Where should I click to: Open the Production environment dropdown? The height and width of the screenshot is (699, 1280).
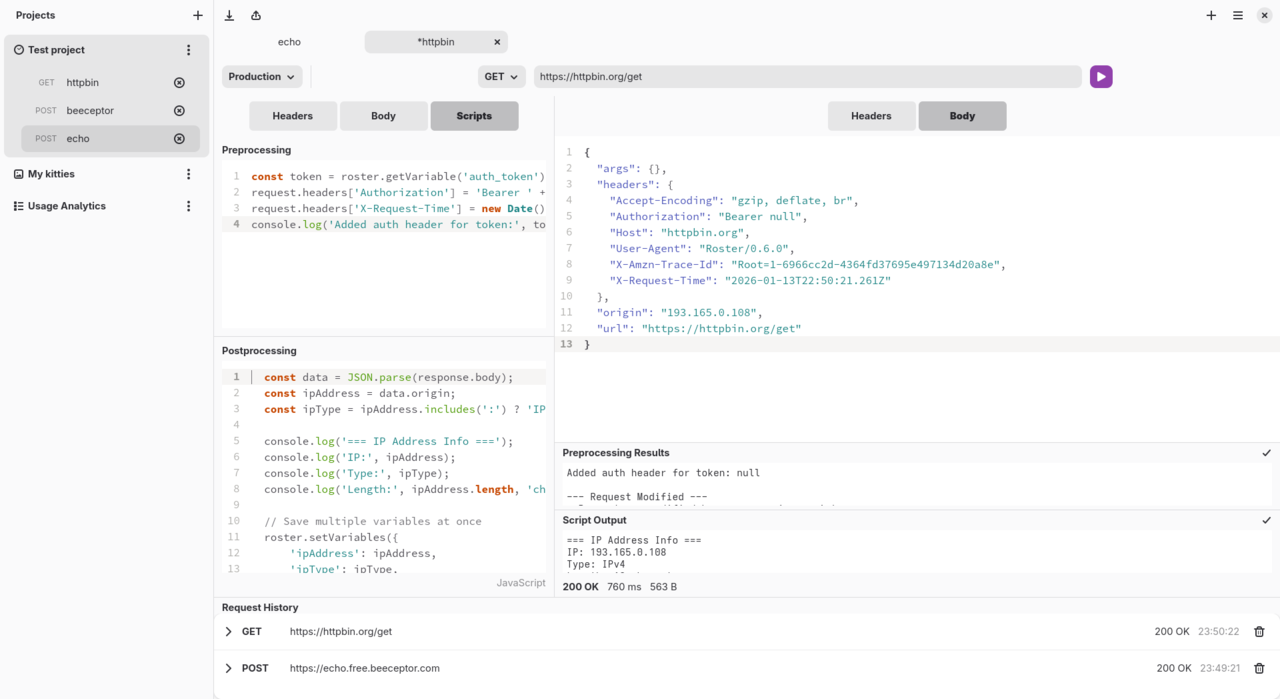pos(261,76)
